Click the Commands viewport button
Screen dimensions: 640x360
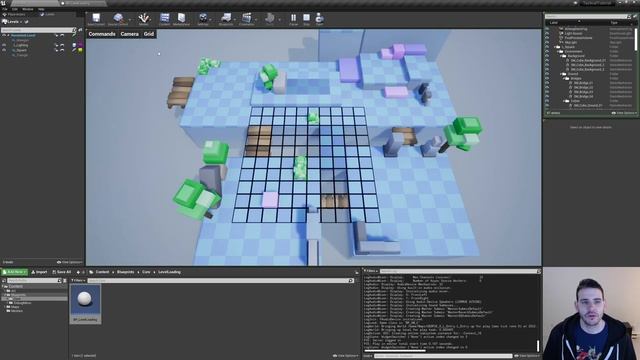click(x=102, y=34)
